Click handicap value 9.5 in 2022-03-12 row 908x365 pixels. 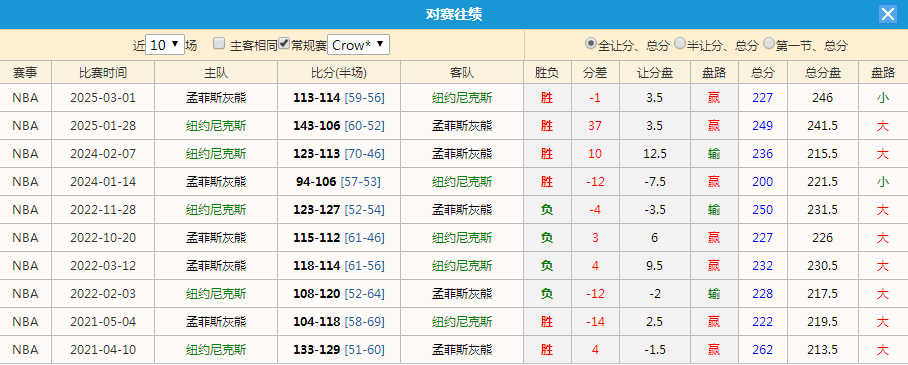655,265
